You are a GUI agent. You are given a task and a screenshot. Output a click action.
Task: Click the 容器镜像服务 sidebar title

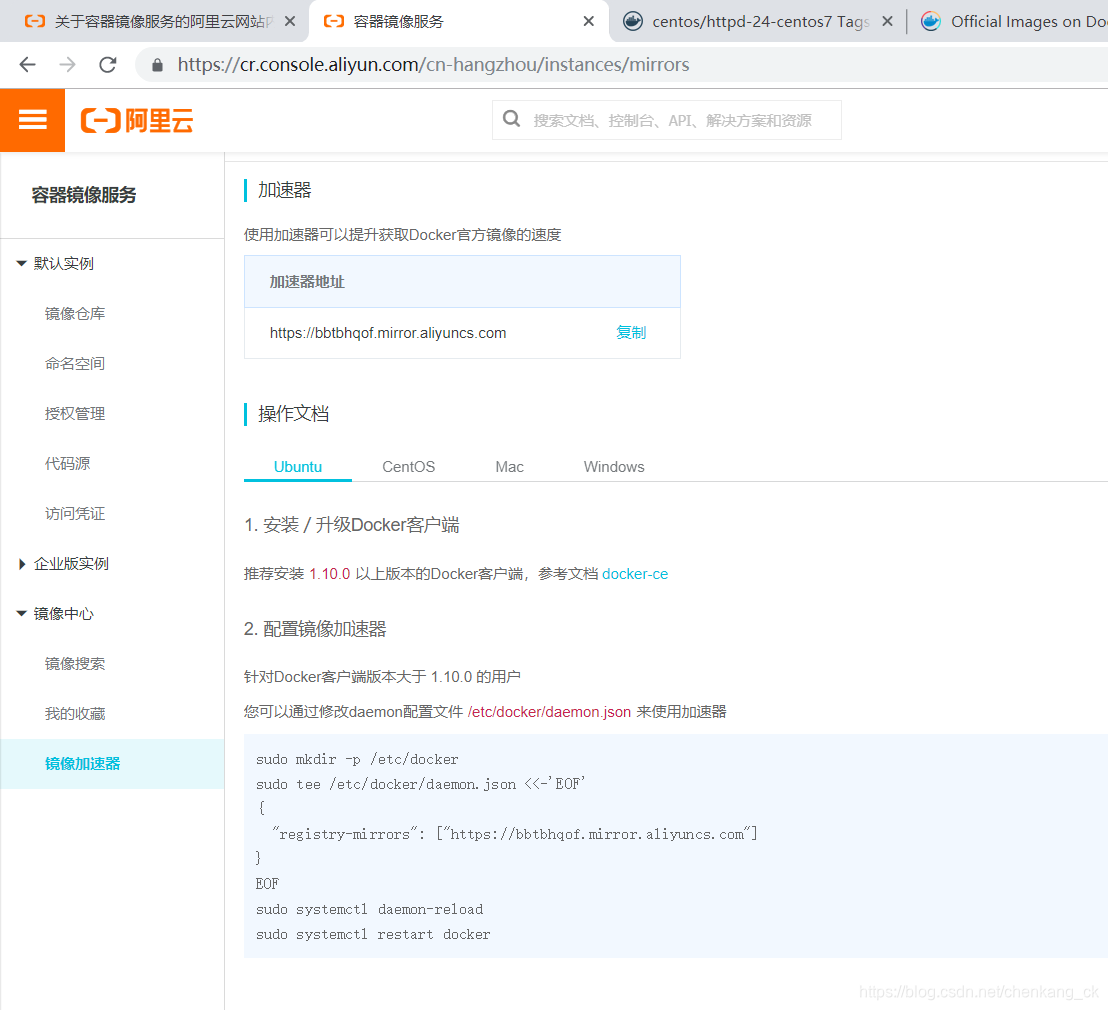click(x=84, y=195)
